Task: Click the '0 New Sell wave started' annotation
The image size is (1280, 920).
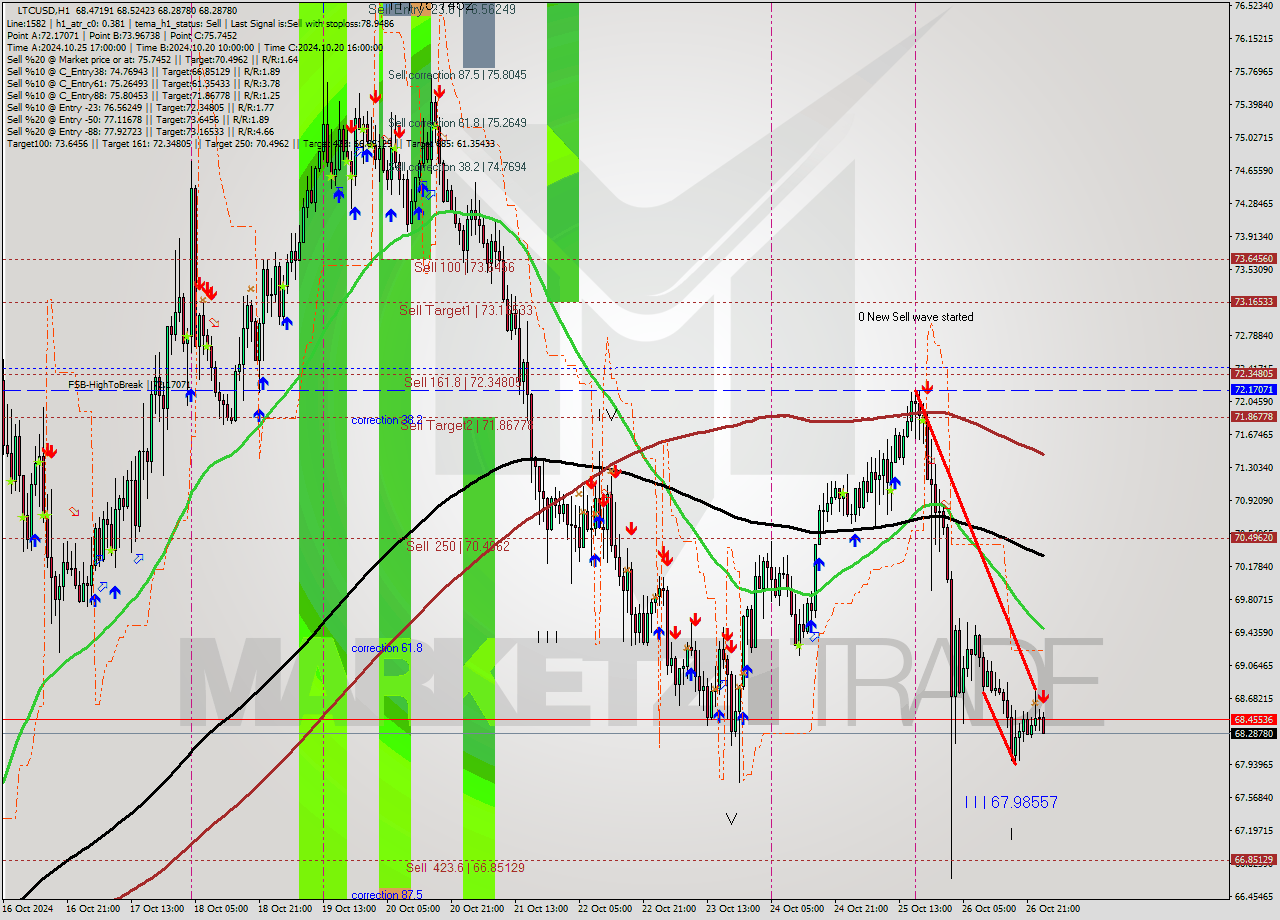Action: (915, 317)
